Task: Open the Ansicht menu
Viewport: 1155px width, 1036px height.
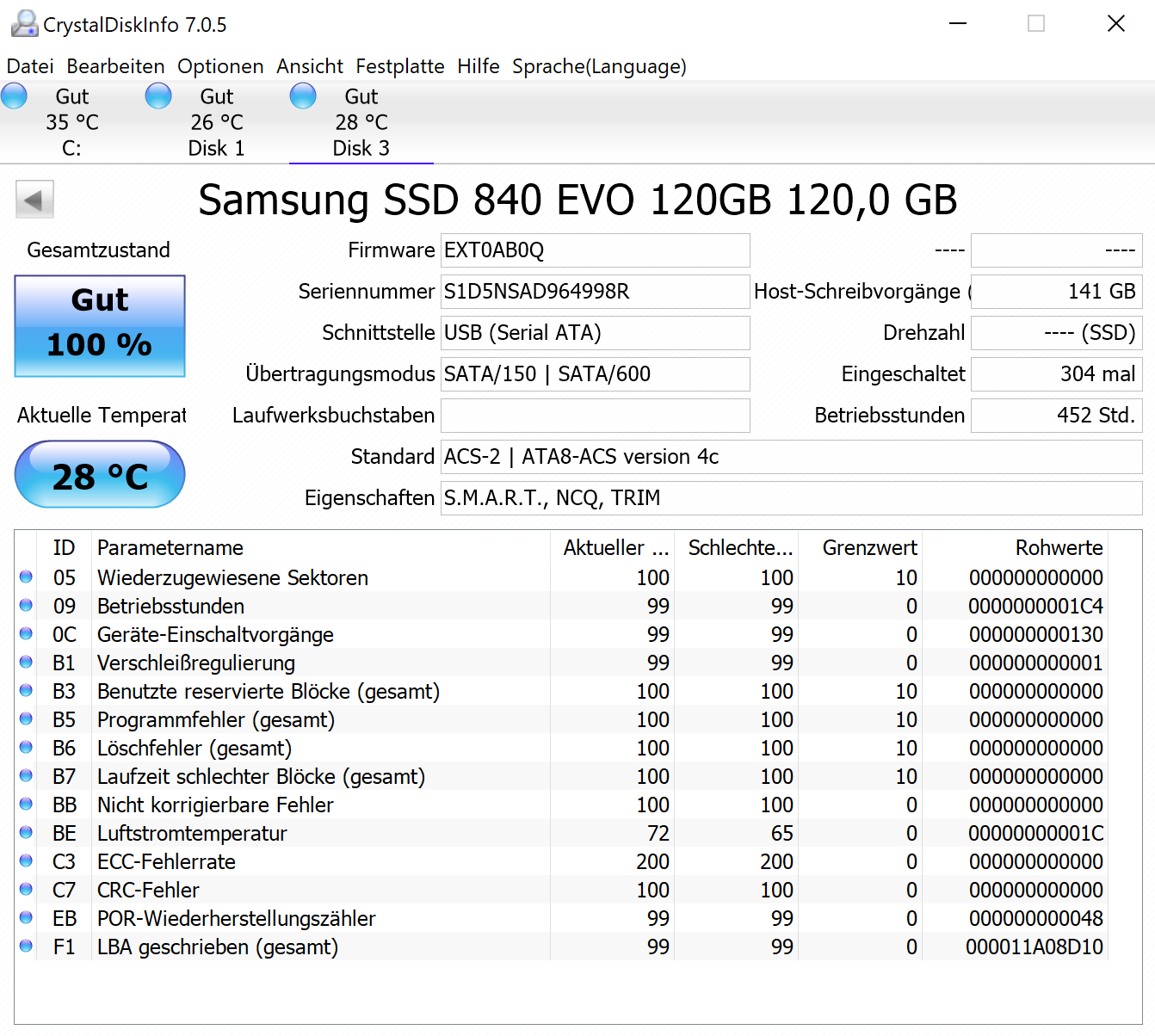Action: tap(310, 66)
